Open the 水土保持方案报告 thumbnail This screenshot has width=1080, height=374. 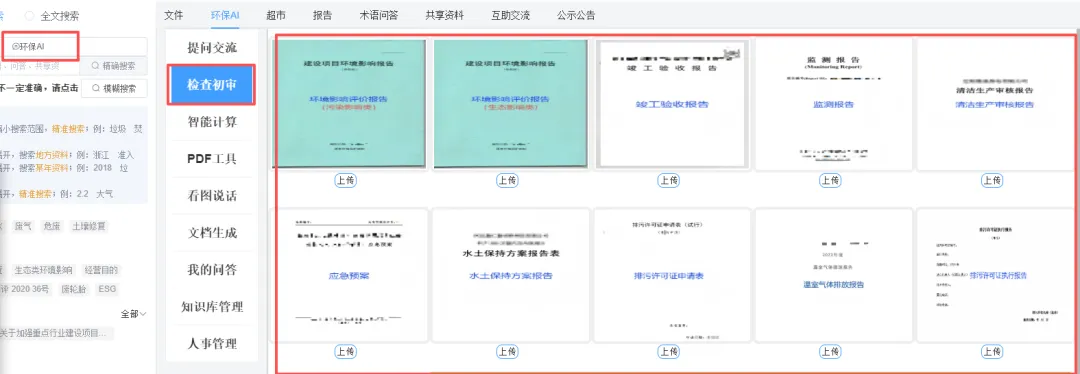pos(510,276)
